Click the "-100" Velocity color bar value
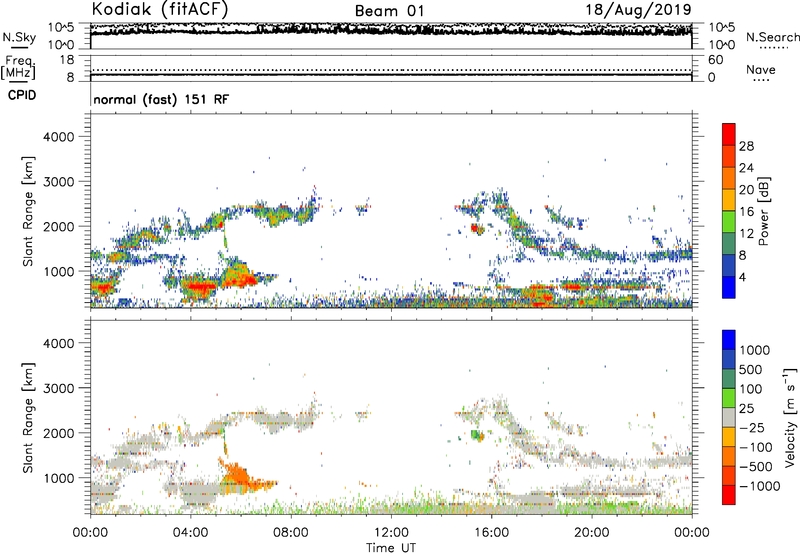Screen dimensions: 800x554 755,447
